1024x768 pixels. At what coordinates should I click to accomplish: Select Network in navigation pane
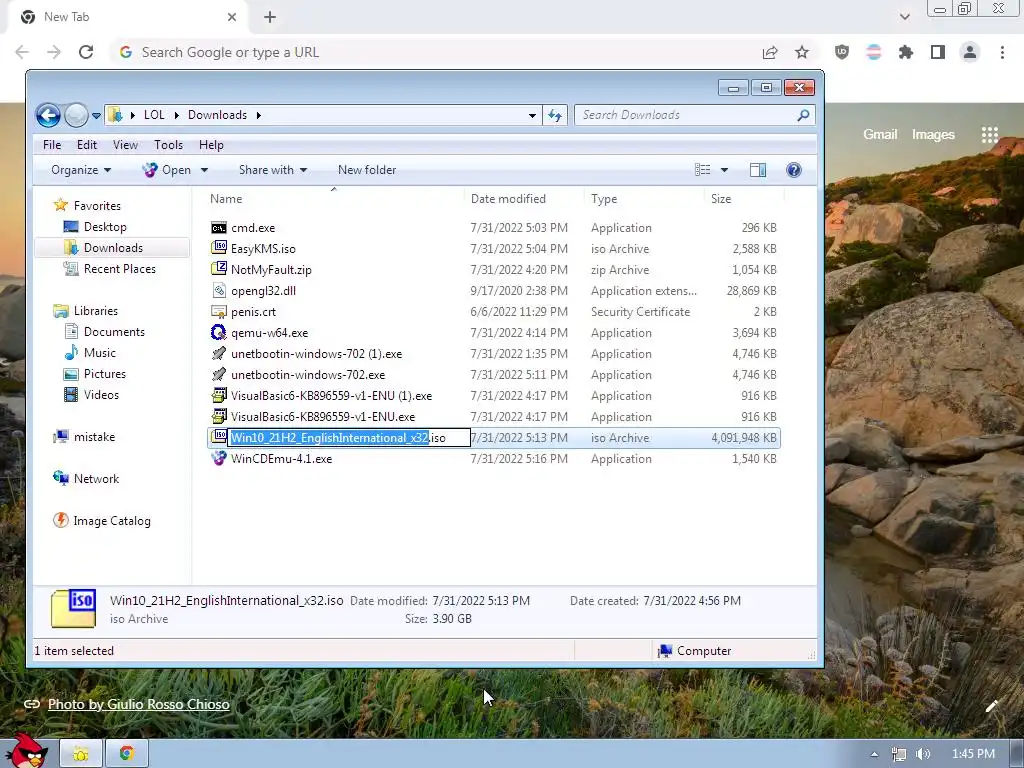coord(96,479)
